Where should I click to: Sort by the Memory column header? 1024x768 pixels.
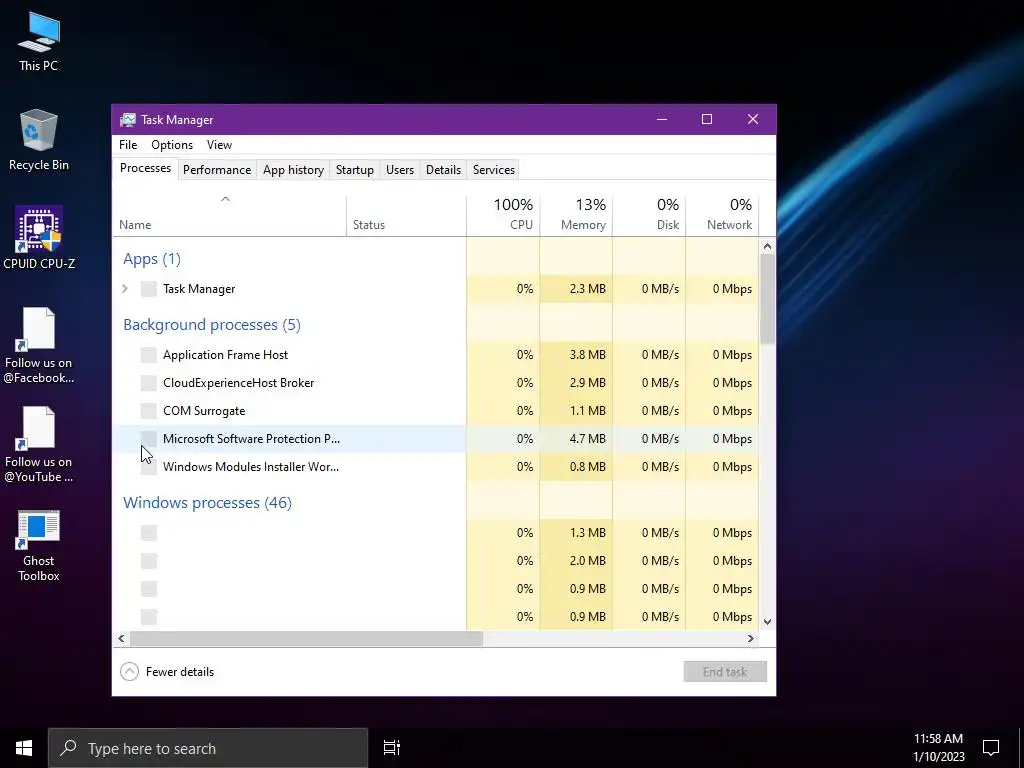tap(576, 216)
